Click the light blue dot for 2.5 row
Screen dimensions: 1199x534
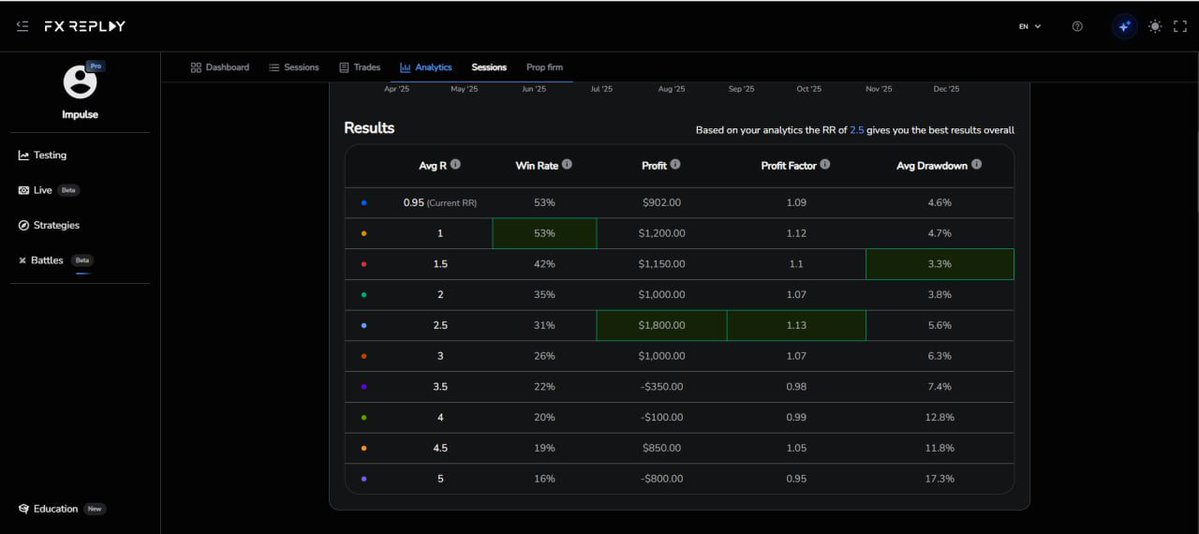point(364,325)
